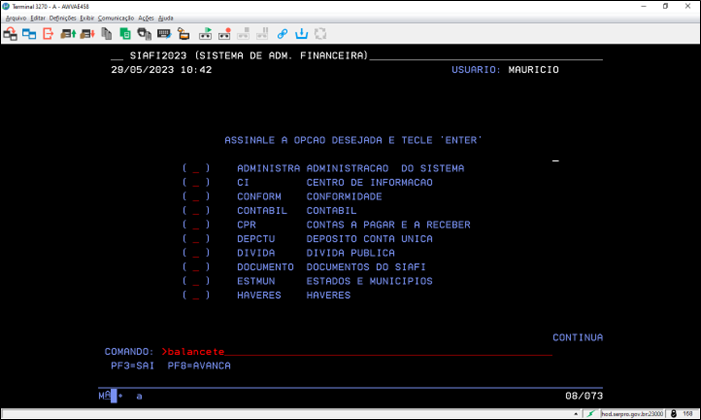Click the cursor position 08/073 indicator

pos(584,396)
